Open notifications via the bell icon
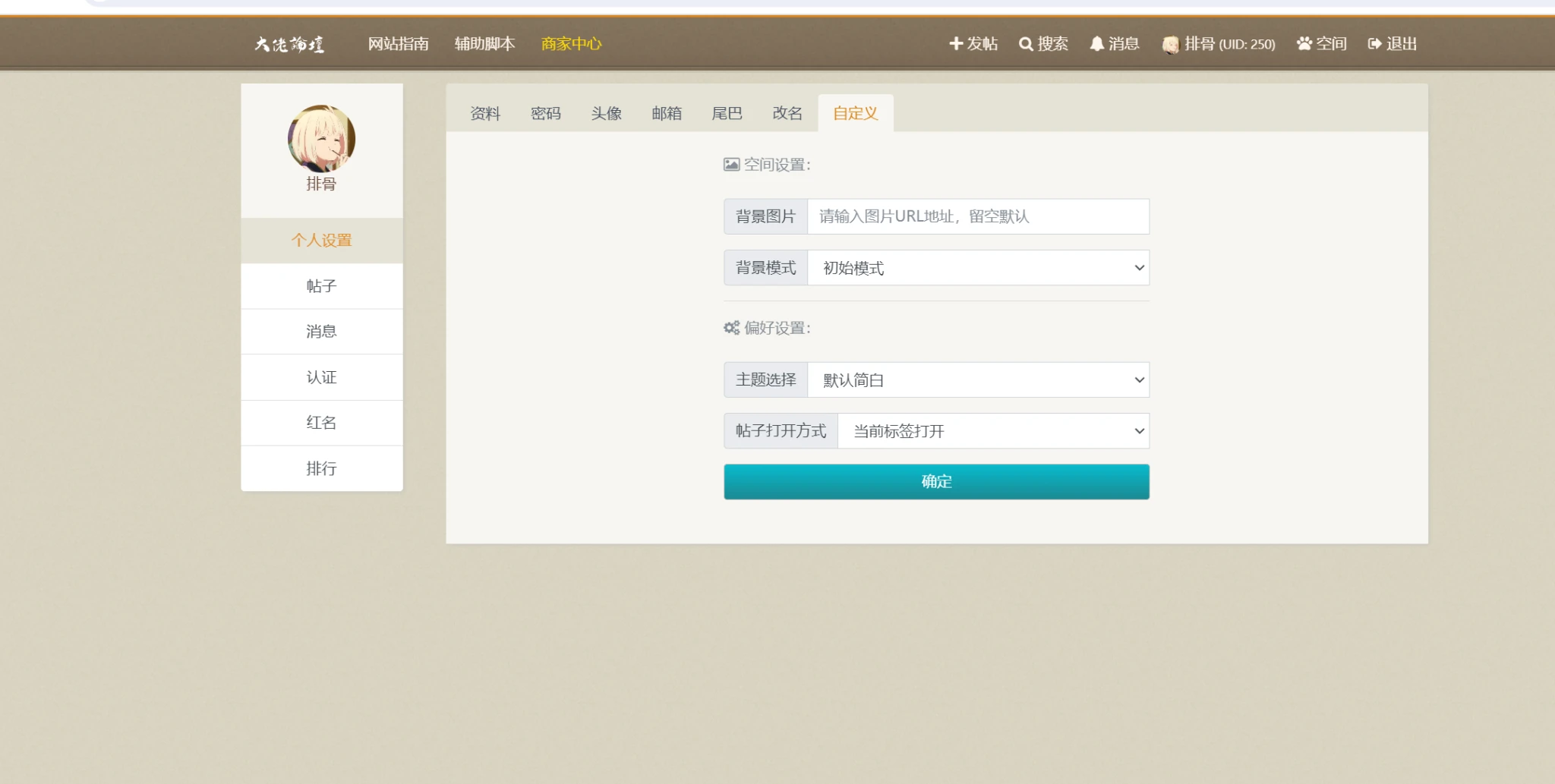The width and height of the screenshot is (1555, 784). pyautogui.click(x=1096, y=44)
